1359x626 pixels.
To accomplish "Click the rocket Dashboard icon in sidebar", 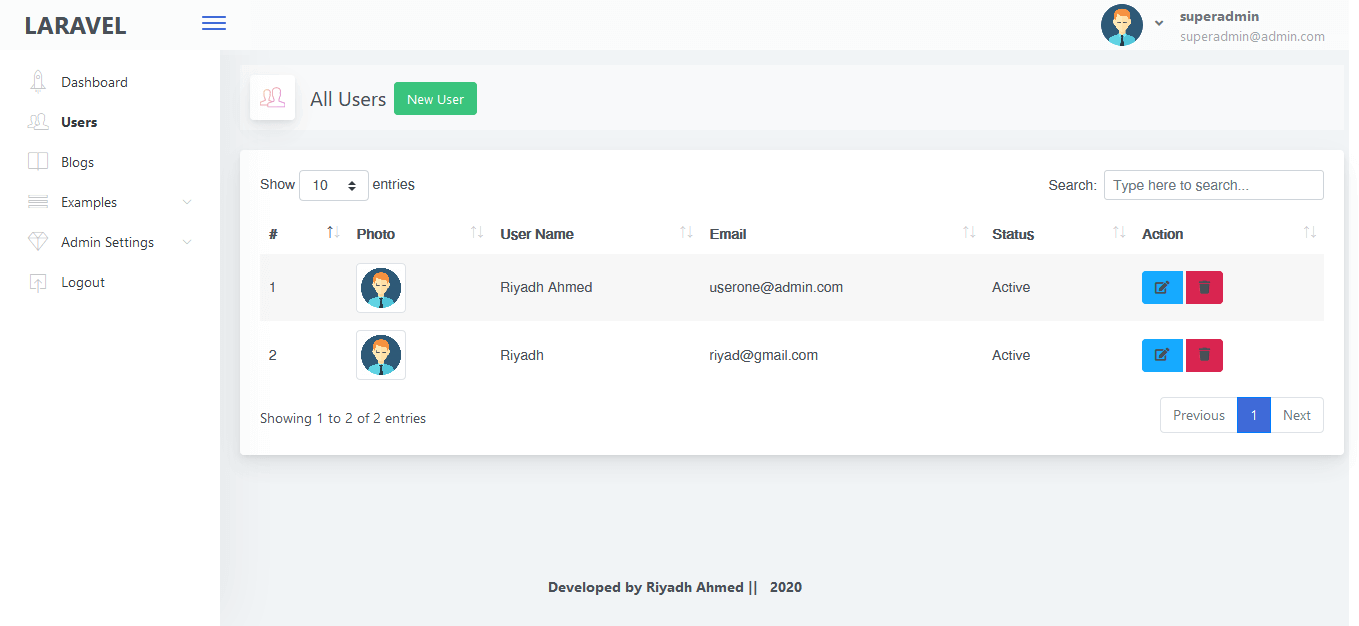I will point(38,82).
